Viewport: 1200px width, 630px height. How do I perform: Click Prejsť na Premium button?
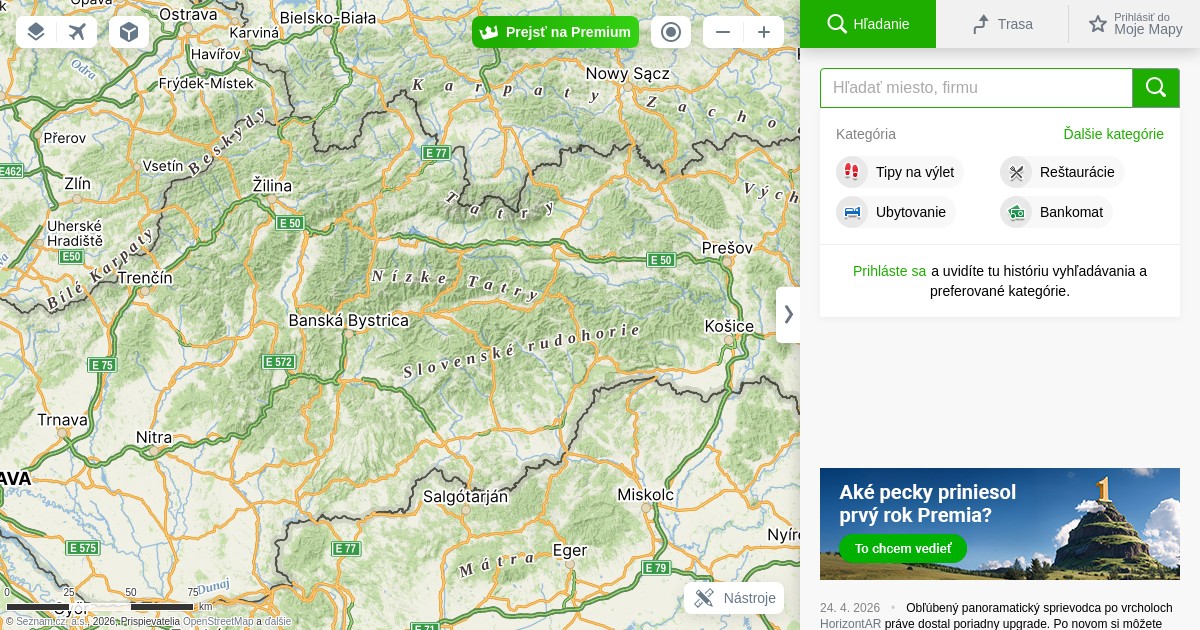point(555,32)
